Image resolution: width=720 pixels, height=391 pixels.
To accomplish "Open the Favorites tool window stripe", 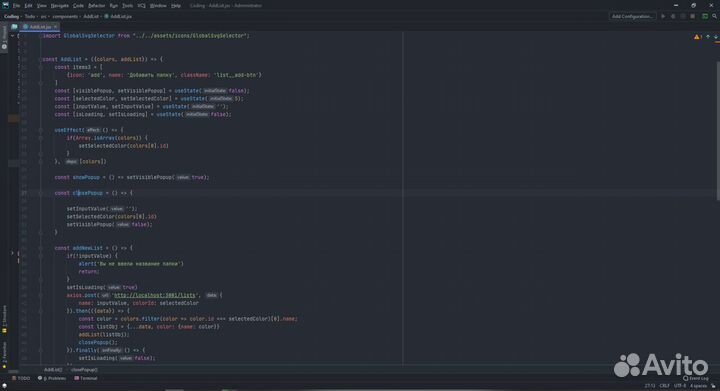I will pos(4,355).
